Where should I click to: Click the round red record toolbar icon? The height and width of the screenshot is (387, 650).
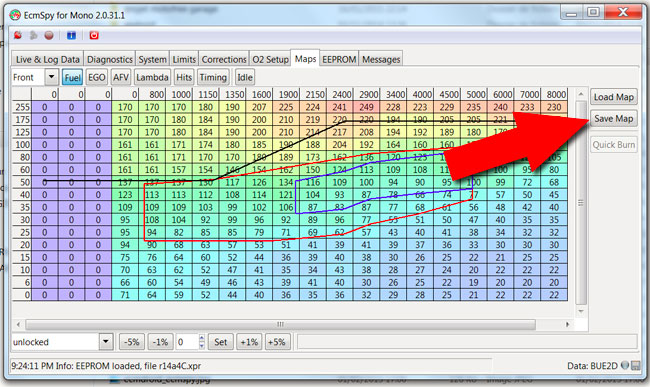pyautogui.click(x=49, y=36)
